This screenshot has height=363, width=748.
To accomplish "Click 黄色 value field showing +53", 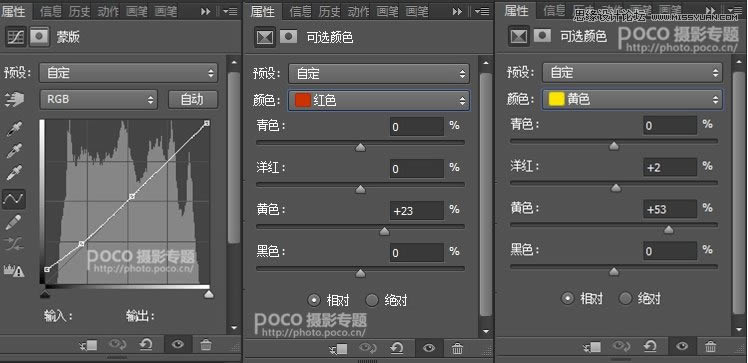I will click(x=670, y=209).
